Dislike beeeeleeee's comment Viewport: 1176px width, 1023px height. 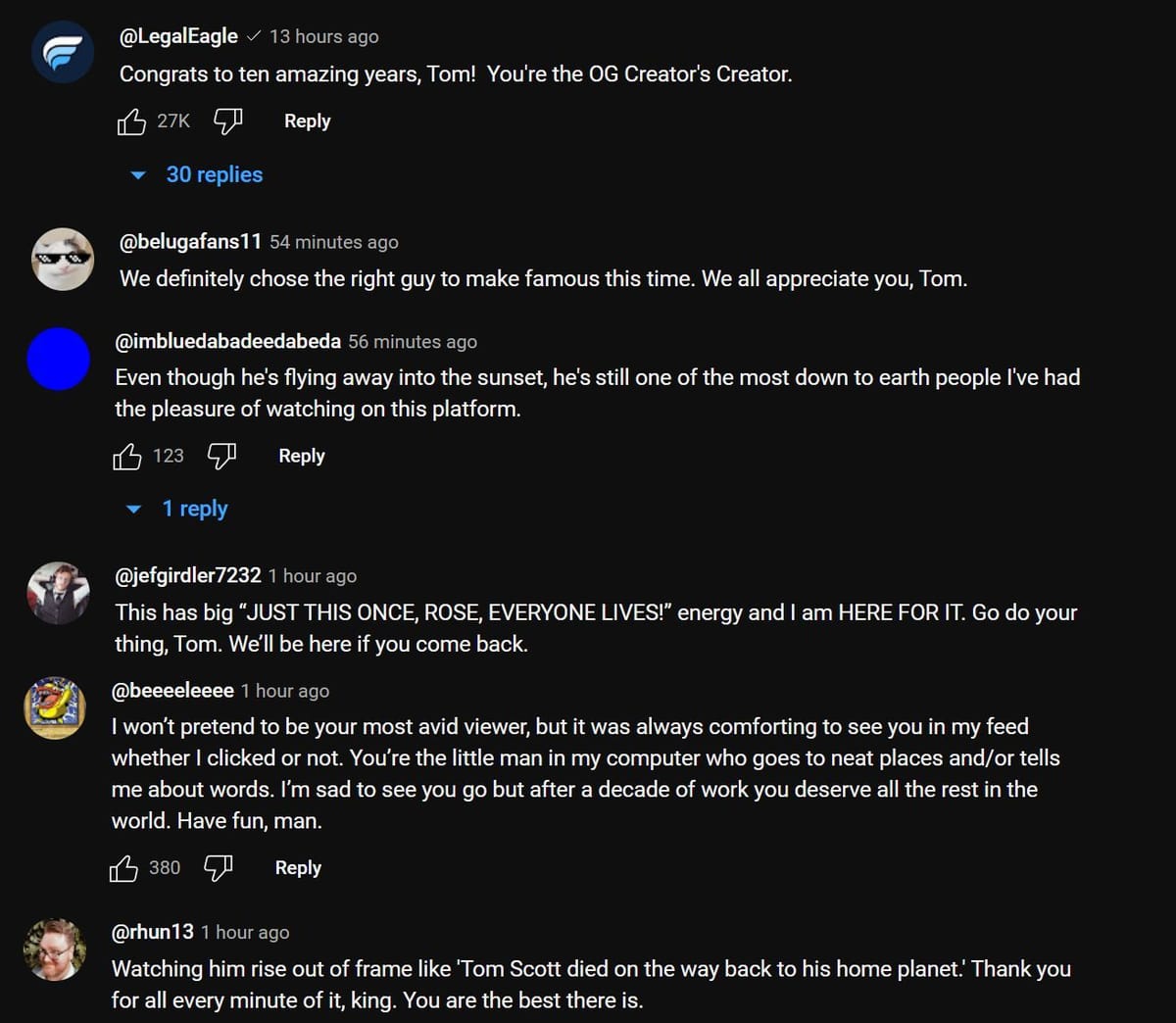click(217, 867)
